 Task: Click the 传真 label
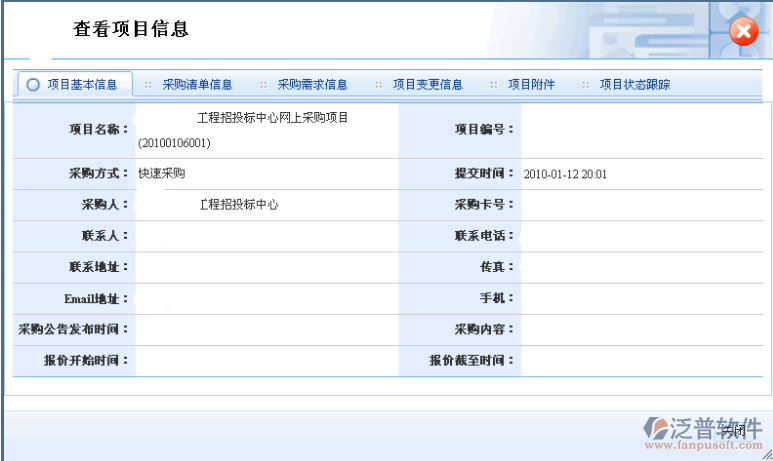[x=497, y=267]
